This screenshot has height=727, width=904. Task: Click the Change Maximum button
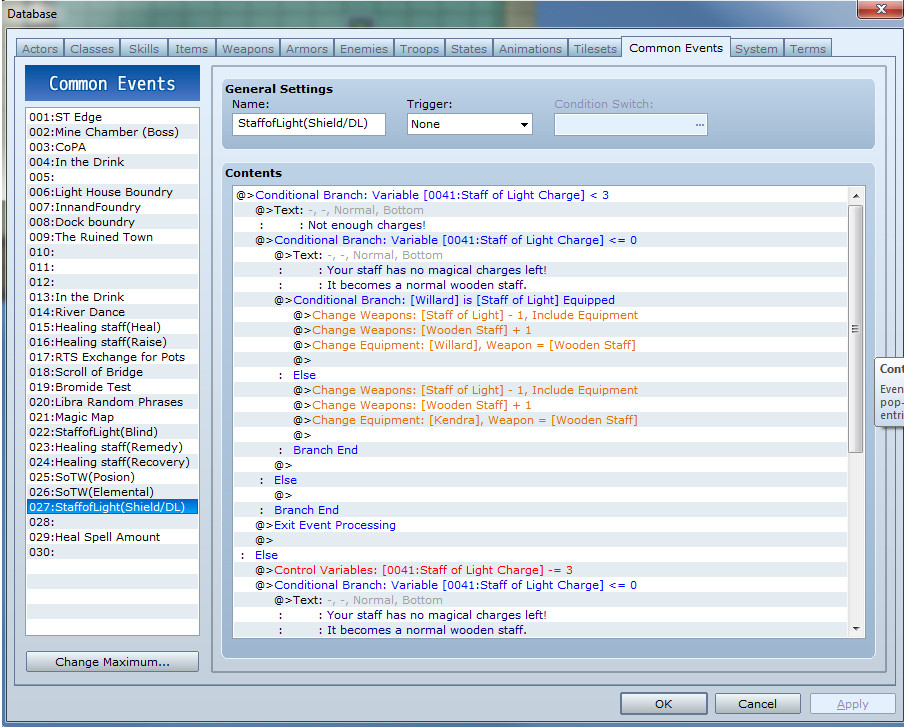pos(111,661)
